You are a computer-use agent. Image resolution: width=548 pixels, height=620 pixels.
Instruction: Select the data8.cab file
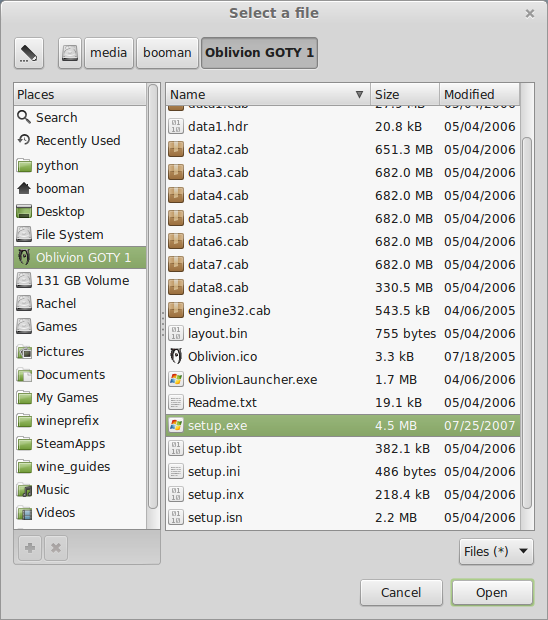coord(343,287)
